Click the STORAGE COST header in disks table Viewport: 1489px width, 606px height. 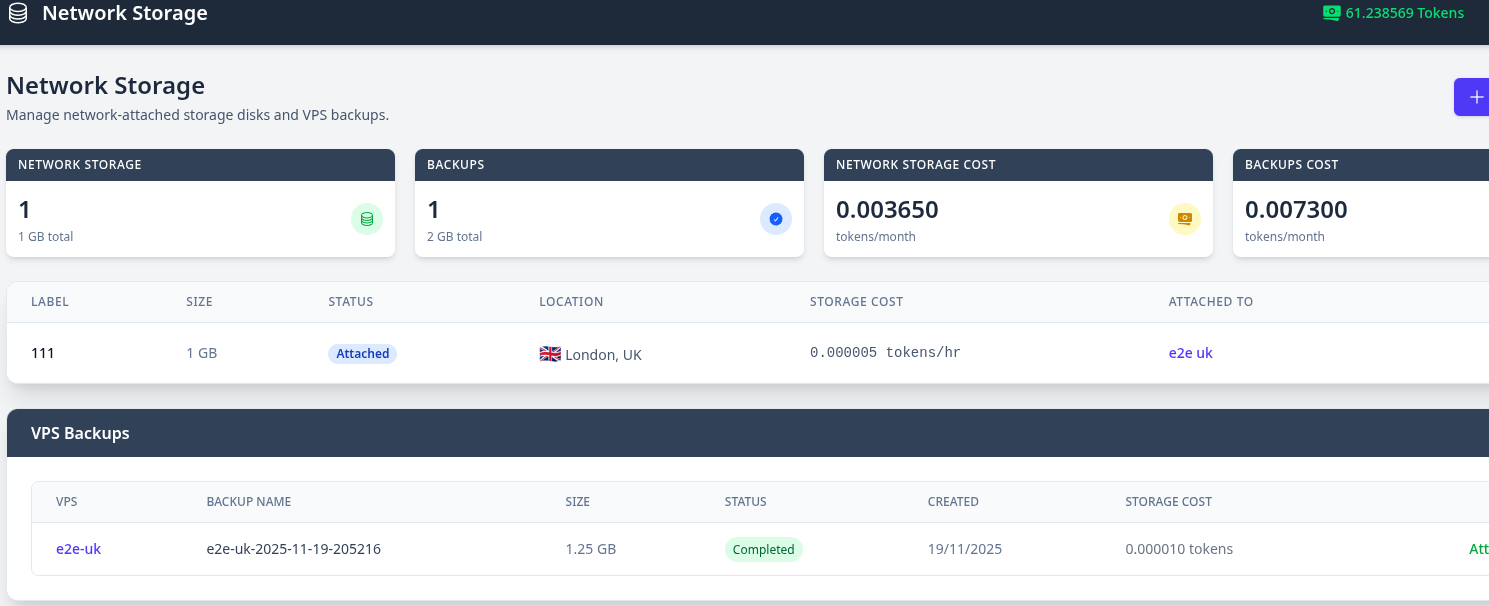(856, 301)
